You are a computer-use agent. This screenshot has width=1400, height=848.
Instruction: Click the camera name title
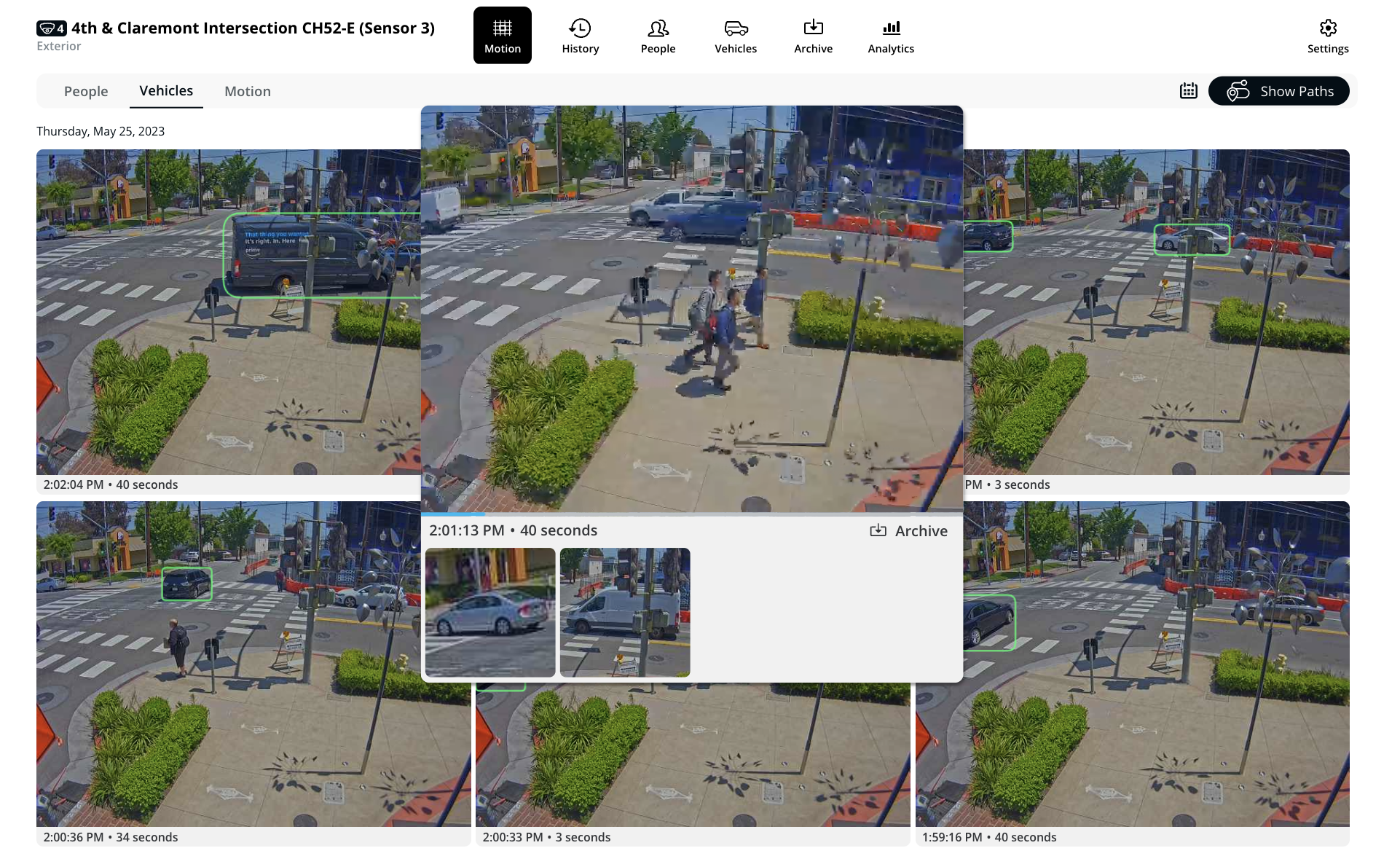coord(253,28)
